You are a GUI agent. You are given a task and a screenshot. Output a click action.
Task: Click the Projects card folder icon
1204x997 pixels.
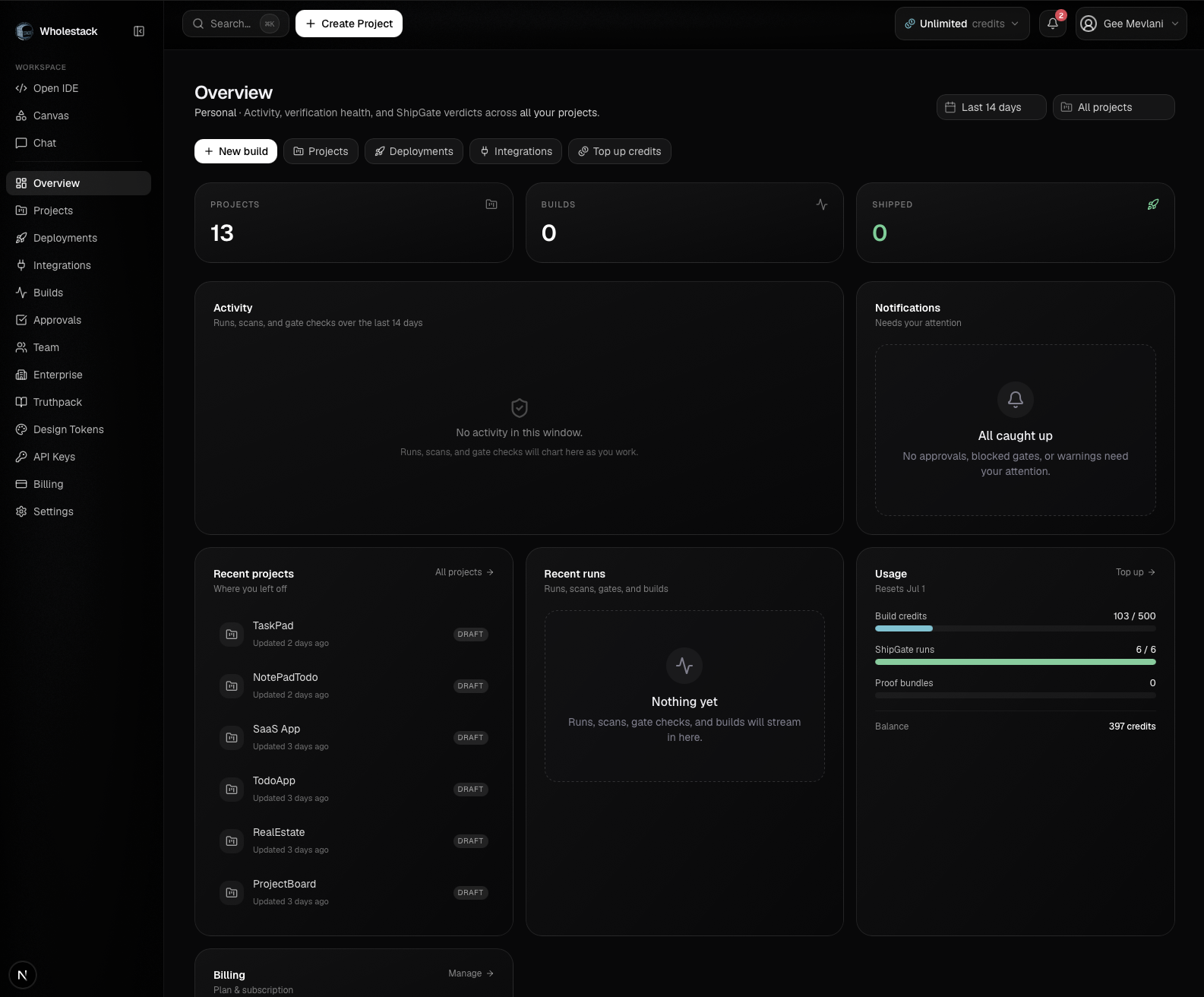point(491,204)
